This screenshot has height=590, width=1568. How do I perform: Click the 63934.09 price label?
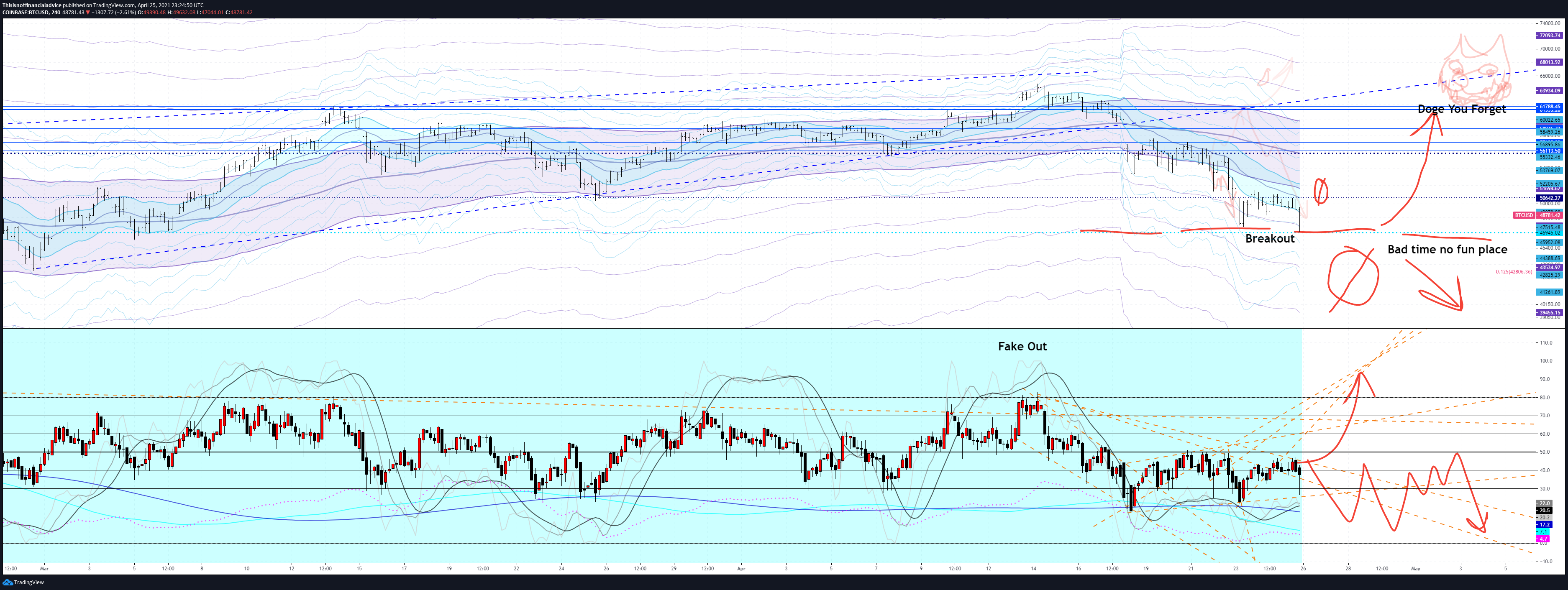1550,91
